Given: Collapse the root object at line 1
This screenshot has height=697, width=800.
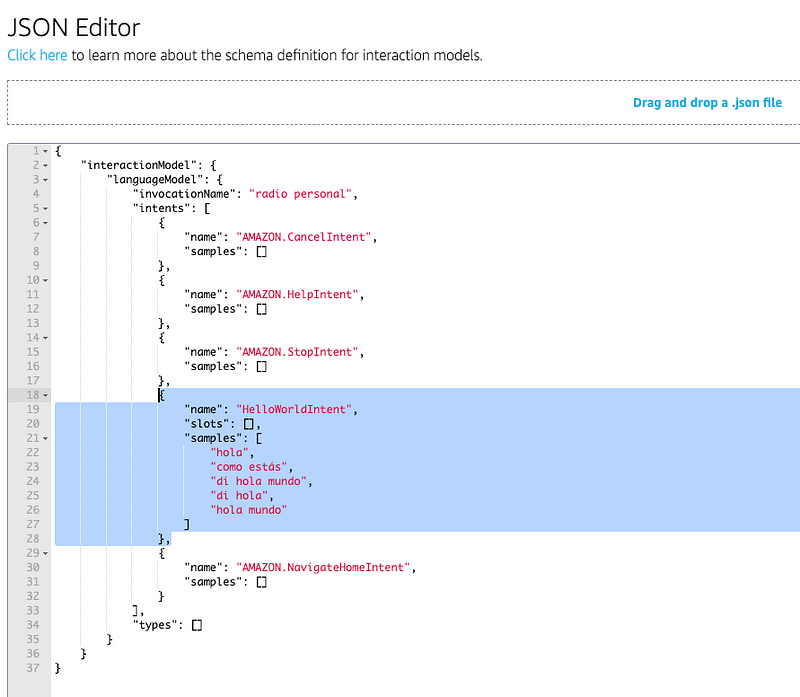Looking at the screenshot, I should pyautogui.click(x=46, y=151).
